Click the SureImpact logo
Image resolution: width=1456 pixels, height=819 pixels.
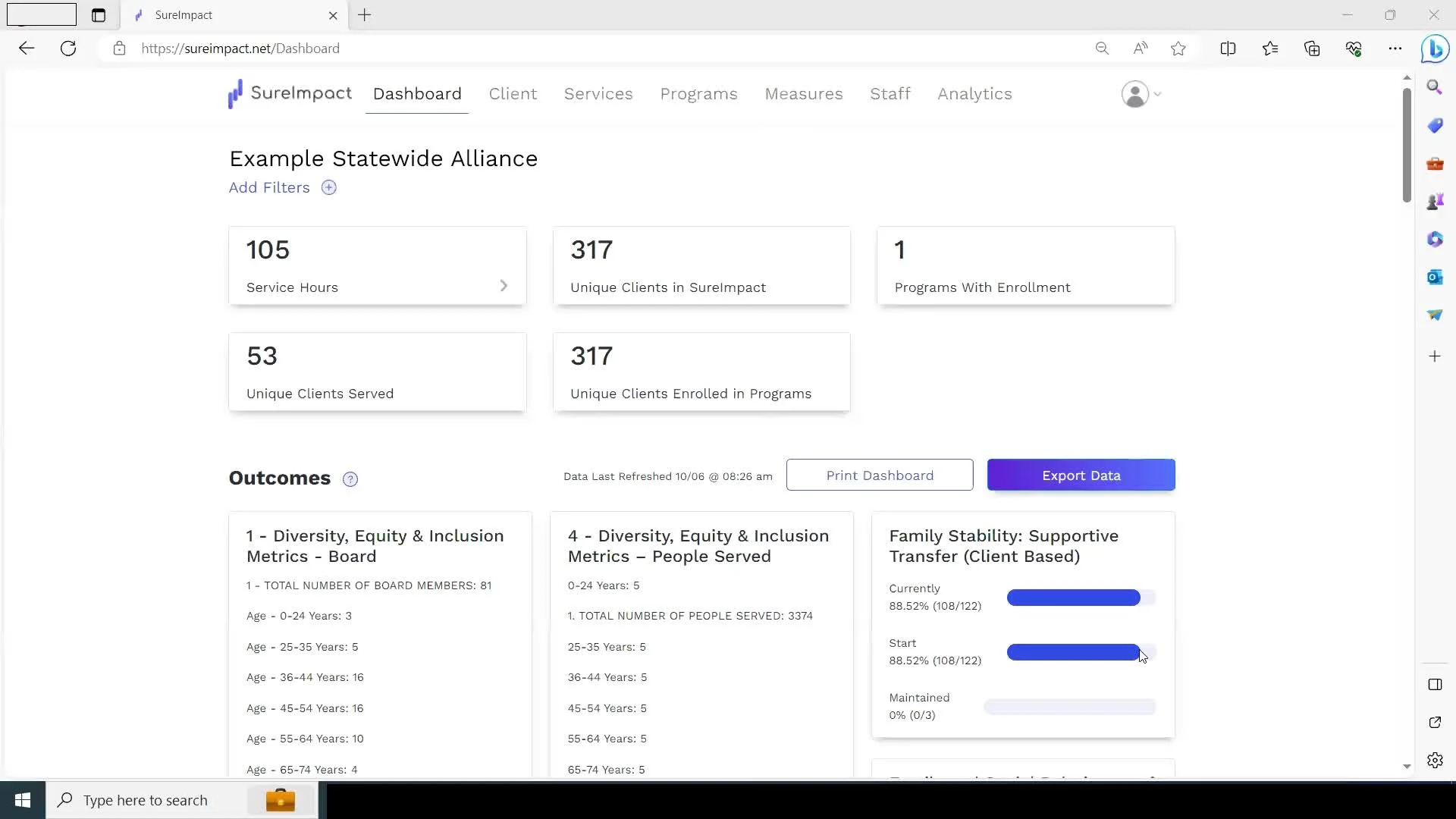[x=290, y=94]
